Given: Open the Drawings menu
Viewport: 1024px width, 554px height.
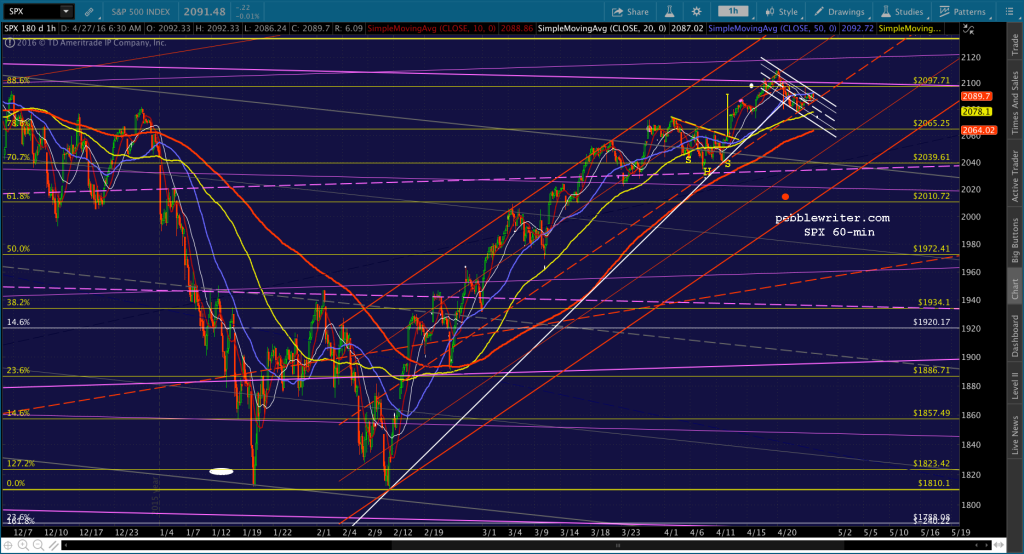Looking at the screenshot, I should (x=839, y=12).
